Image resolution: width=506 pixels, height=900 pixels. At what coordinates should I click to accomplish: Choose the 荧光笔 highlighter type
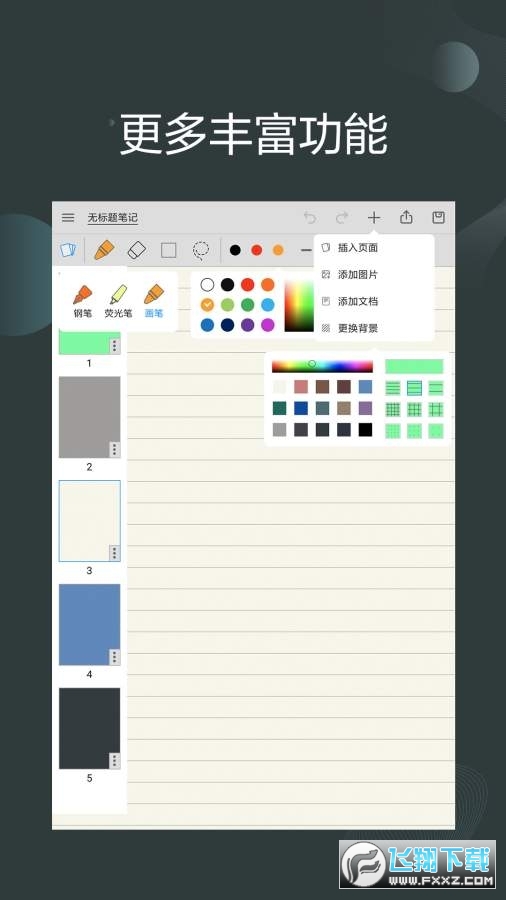pyautogui.click(x=118, y=301)
